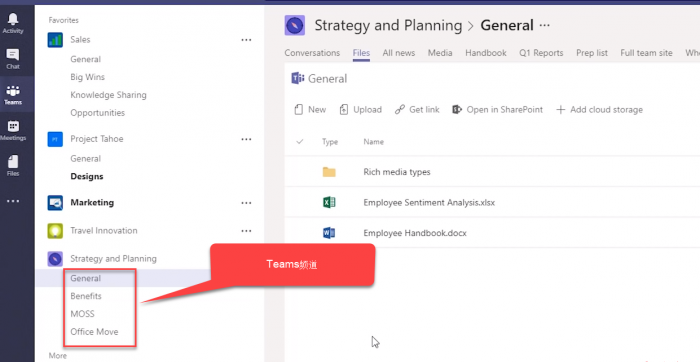Select the Office Move channel

(94, 332)
